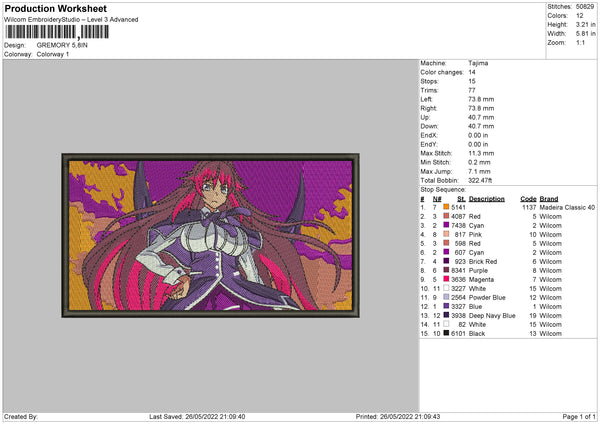Click the Machine value Tajima
The image size is (600, 424).
(x=478, y=63)
